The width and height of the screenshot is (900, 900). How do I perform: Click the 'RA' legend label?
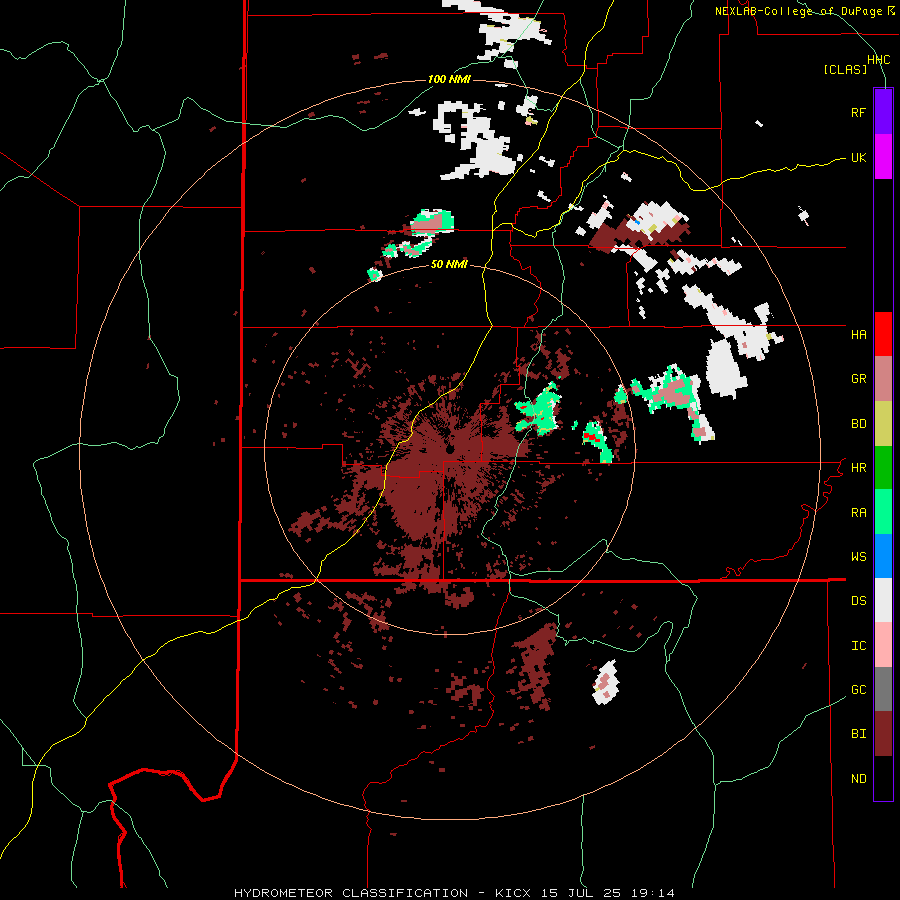[x=858, y=513]
